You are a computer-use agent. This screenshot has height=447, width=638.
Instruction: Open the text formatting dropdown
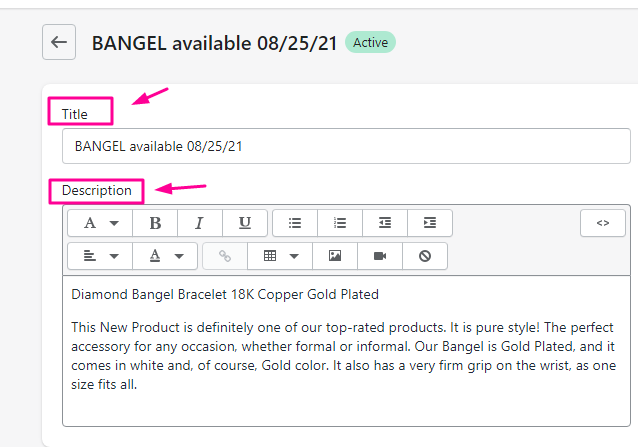point(100,223)
